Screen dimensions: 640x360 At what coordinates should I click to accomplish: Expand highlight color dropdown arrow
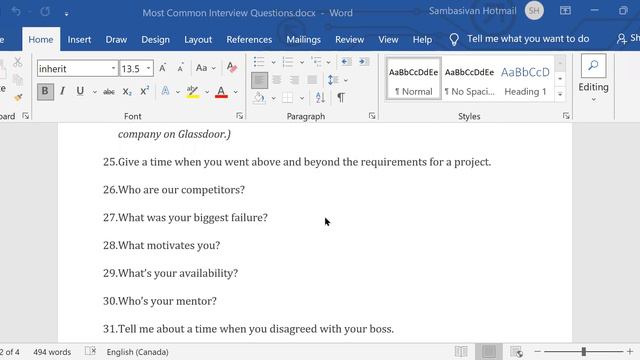click(x=207, y=92)
